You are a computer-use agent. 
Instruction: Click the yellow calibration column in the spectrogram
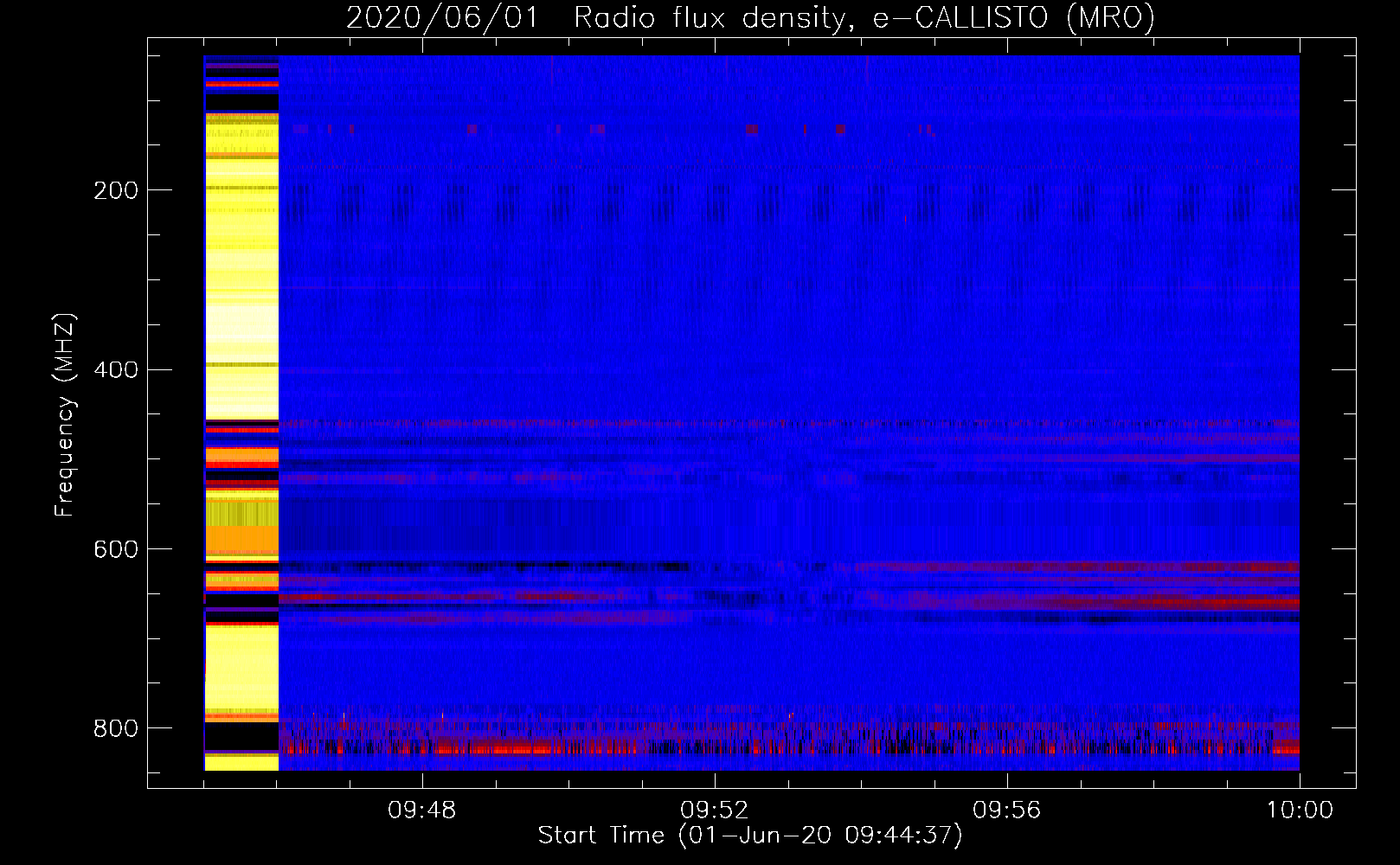point(241,413)
